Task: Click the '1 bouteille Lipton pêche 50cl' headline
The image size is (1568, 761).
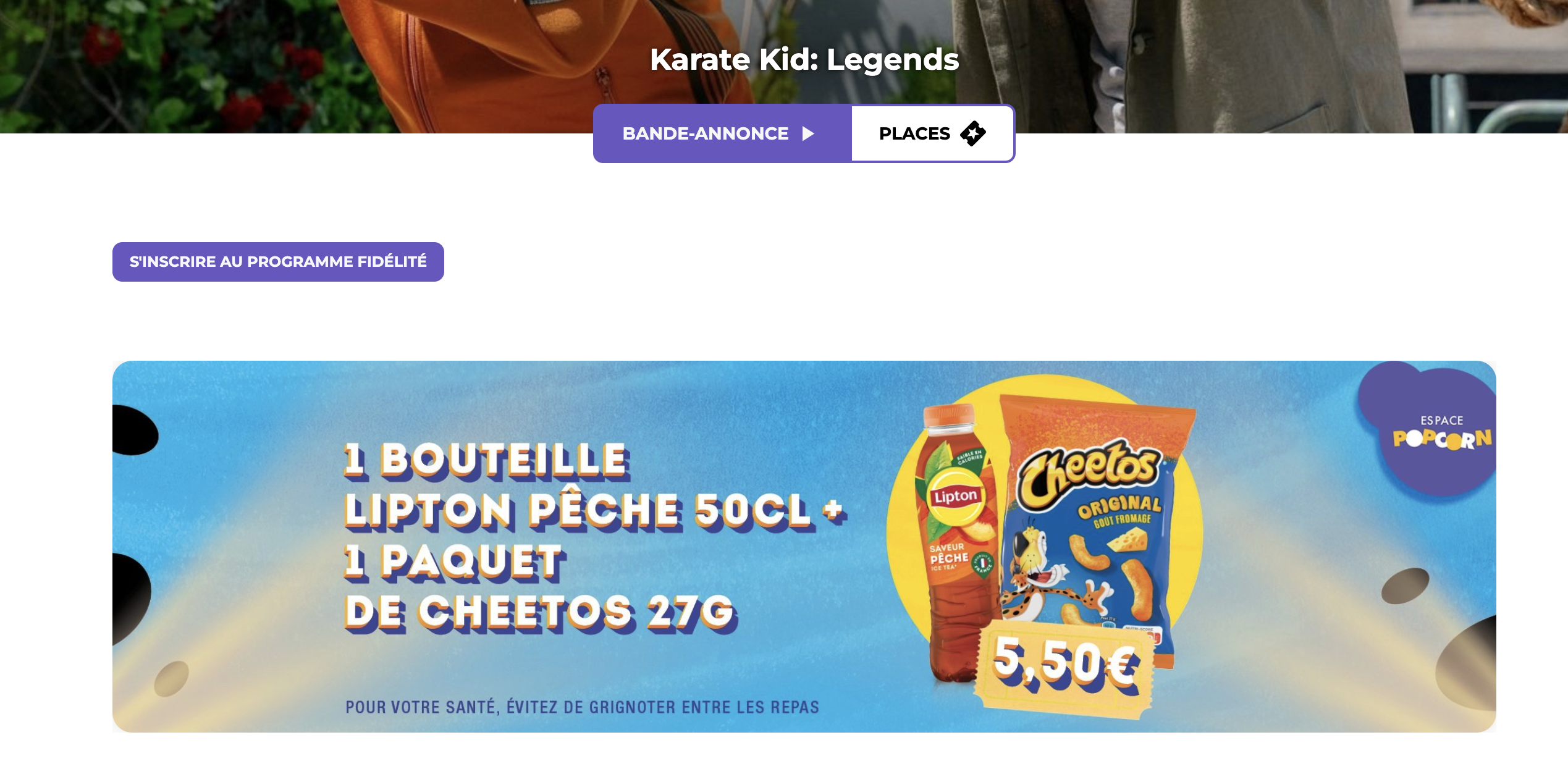Action: click(x=594, y=485)
